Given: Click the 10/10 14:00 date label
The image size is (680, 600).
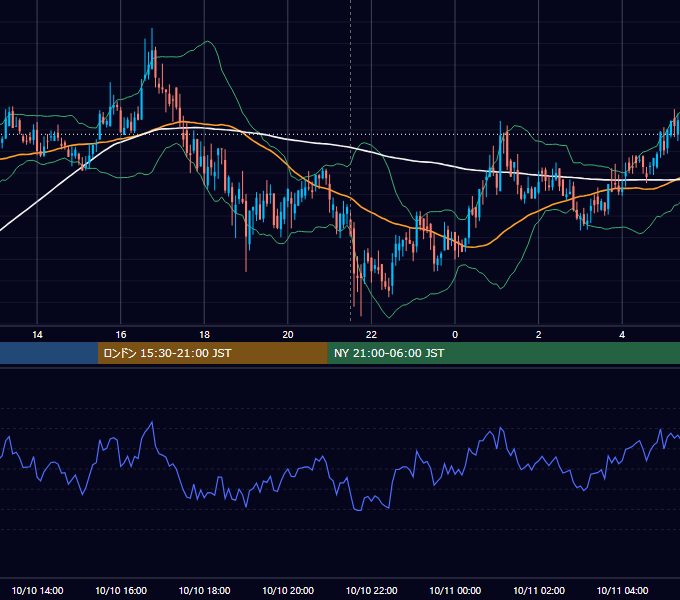Looking at the screenshot, I should pos(37,590).
